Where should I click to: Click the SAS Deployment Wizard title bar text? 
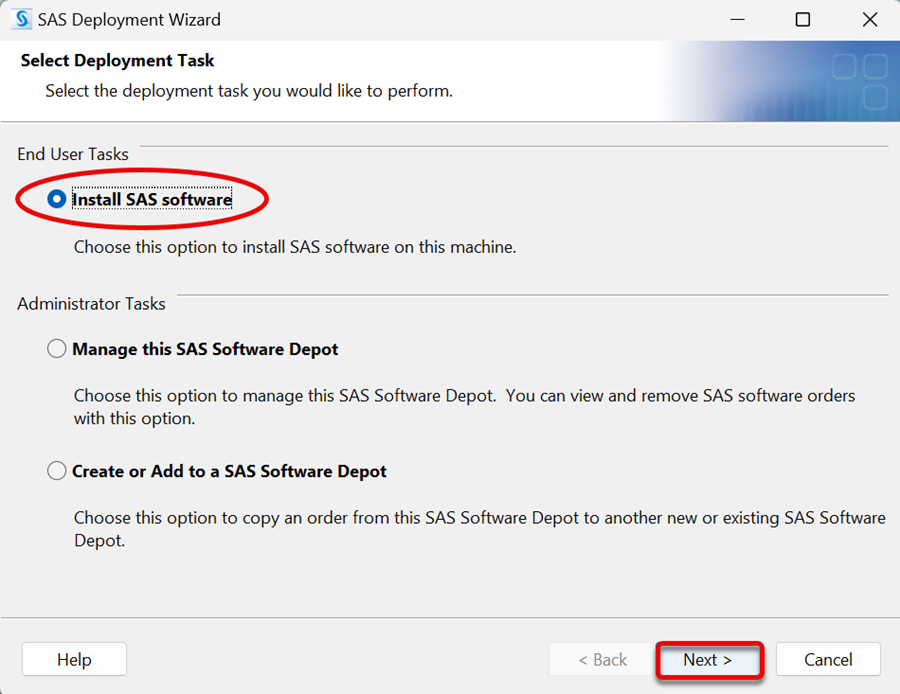129,20
